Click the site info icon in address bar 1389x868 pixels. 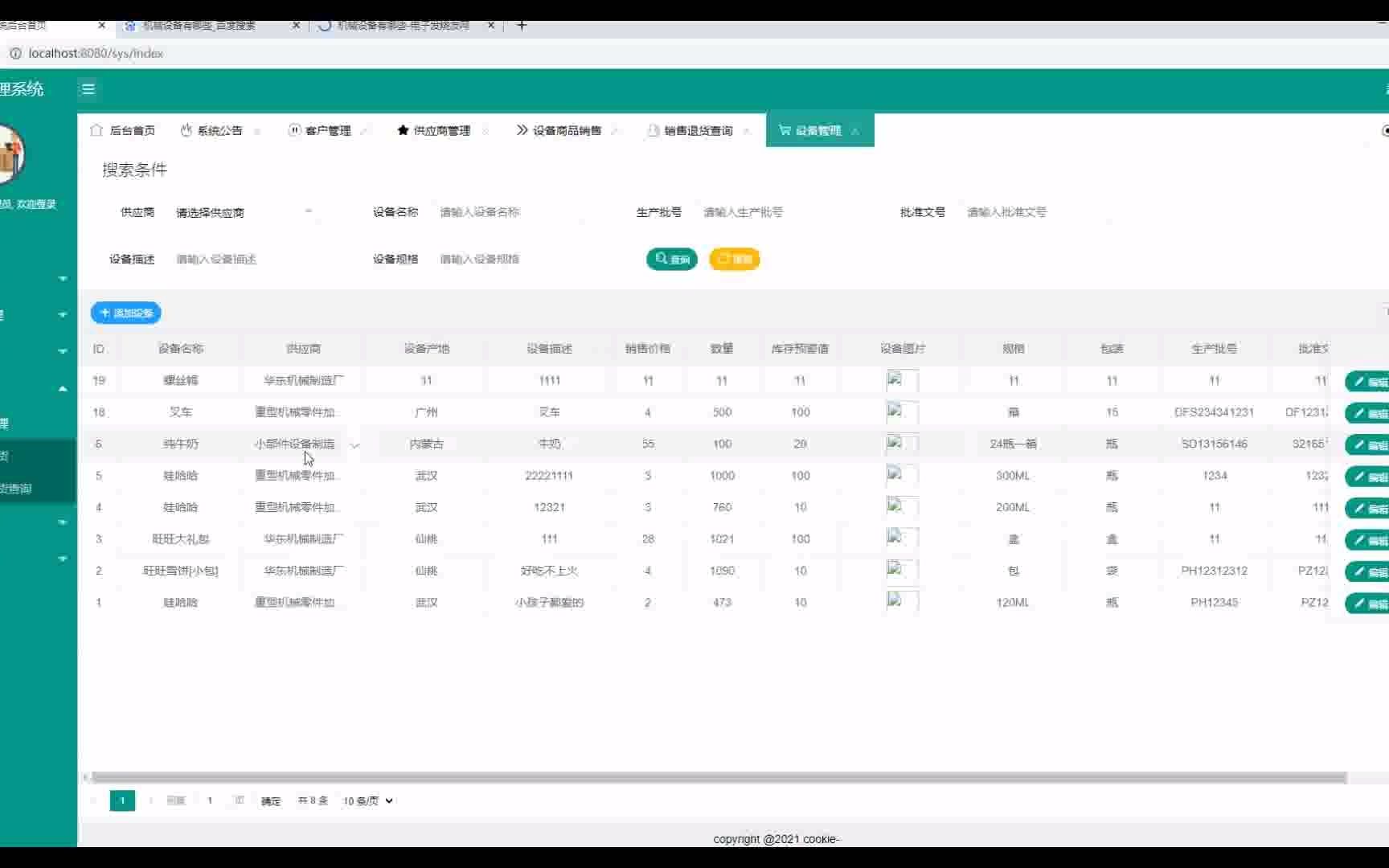[15, 53]
